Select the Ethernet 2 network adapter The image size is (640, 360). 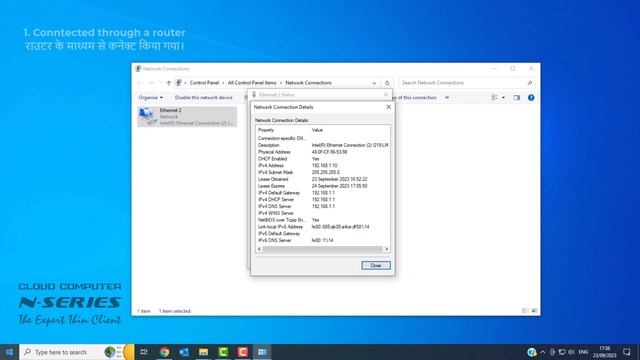click(x=187, y=117)
